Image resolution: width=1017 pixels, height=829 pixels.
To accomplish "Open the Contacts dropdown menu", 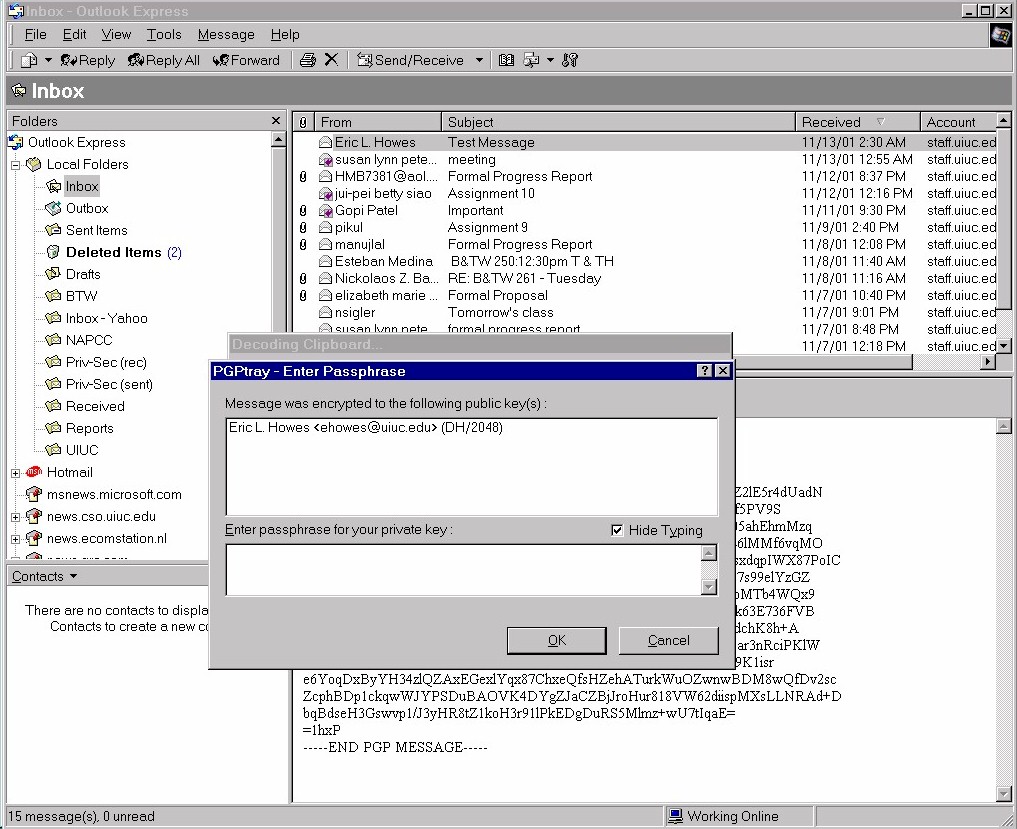I will pyautogui.click(x=44, y=576).
